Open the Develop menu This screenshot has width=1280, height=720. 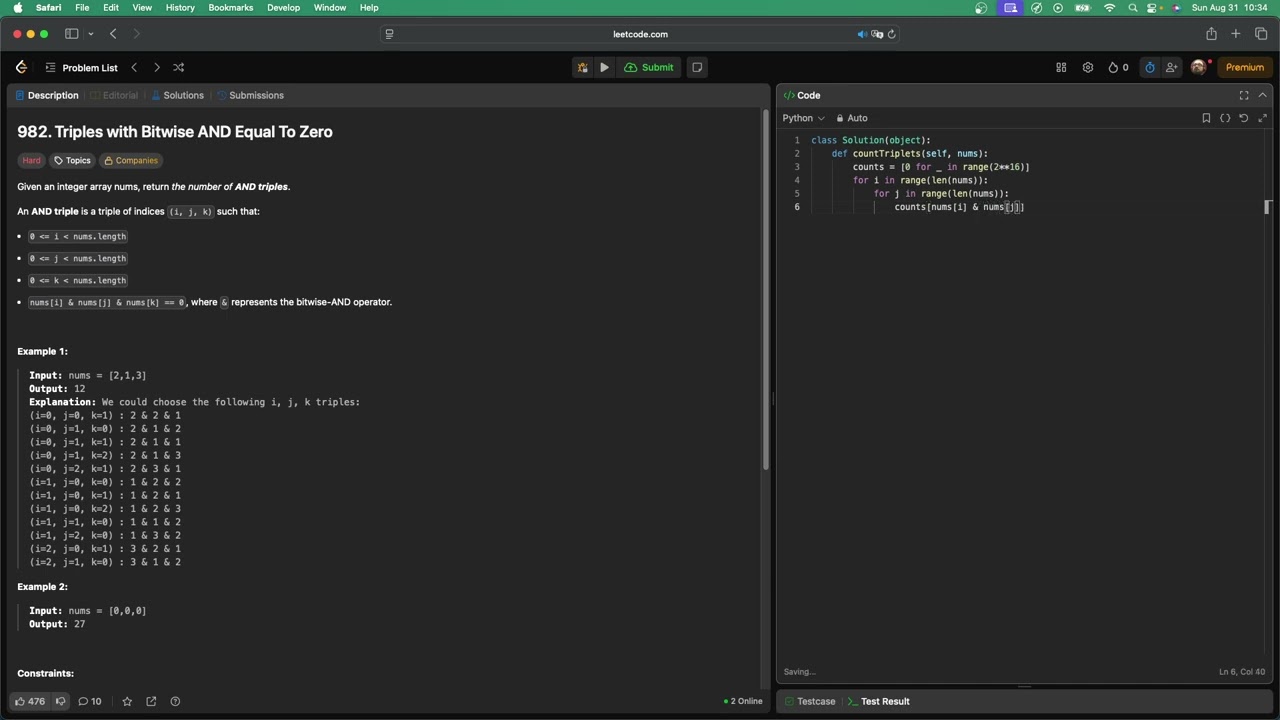[283, 8]
